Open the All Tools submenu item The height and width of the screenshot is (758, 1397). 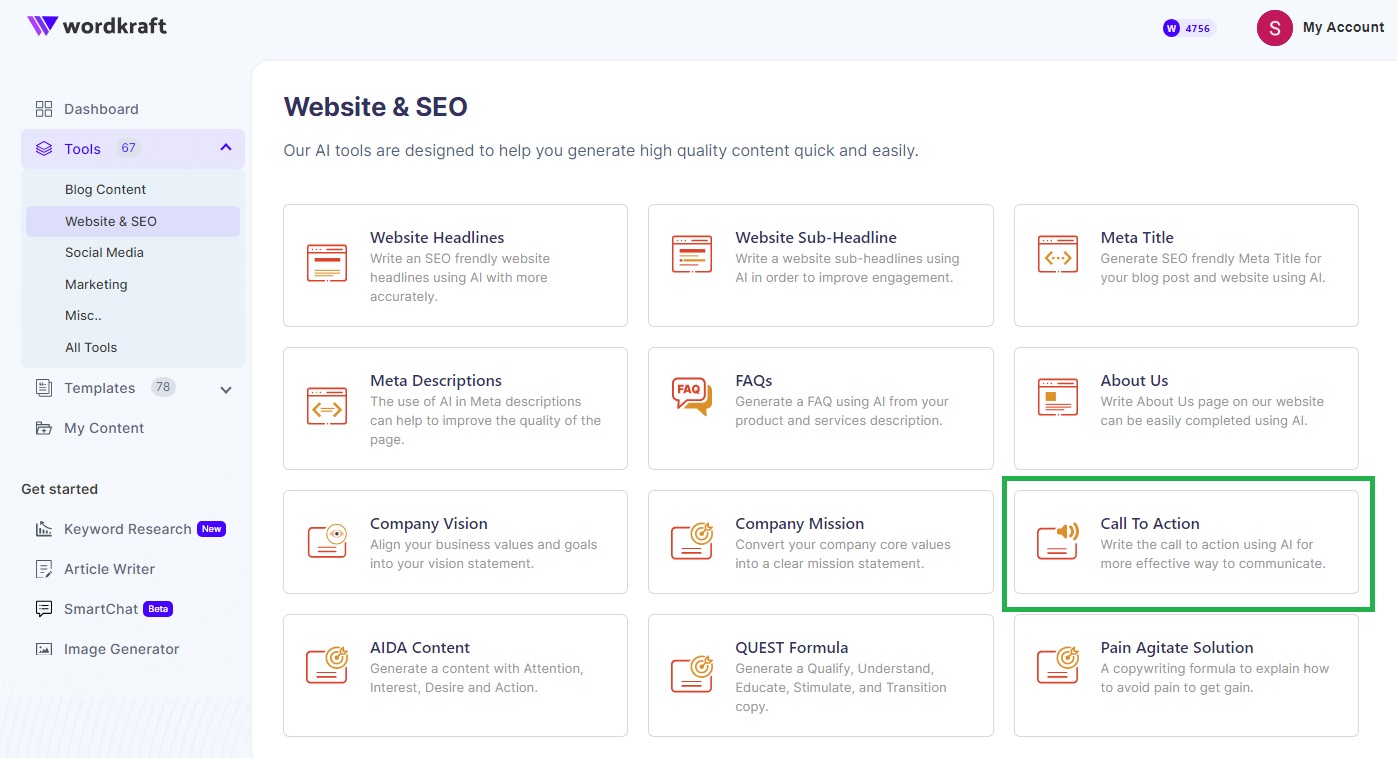[91, 348]
